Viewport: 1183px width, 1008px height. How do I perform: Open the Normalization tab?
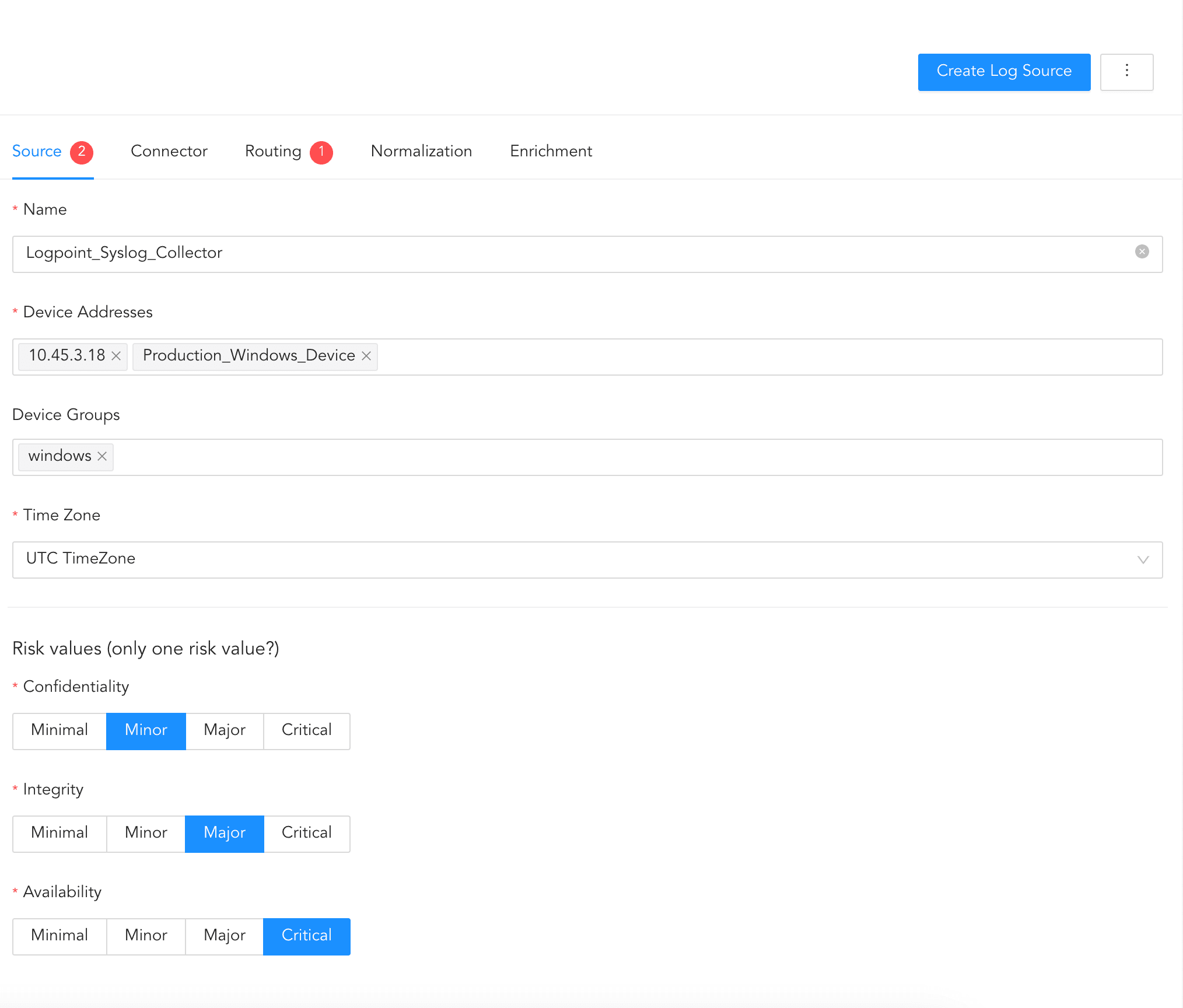coord(421,151)
